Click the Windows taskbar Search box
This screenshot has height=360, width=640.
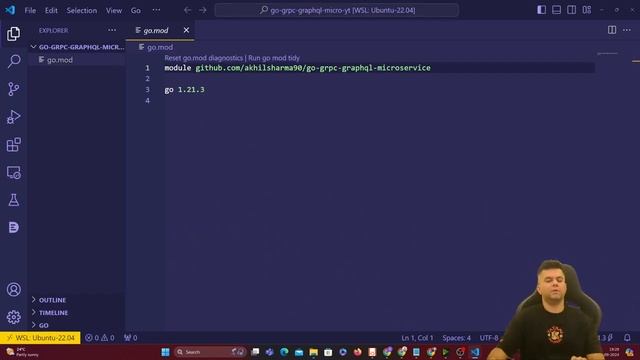coord(210,352)
